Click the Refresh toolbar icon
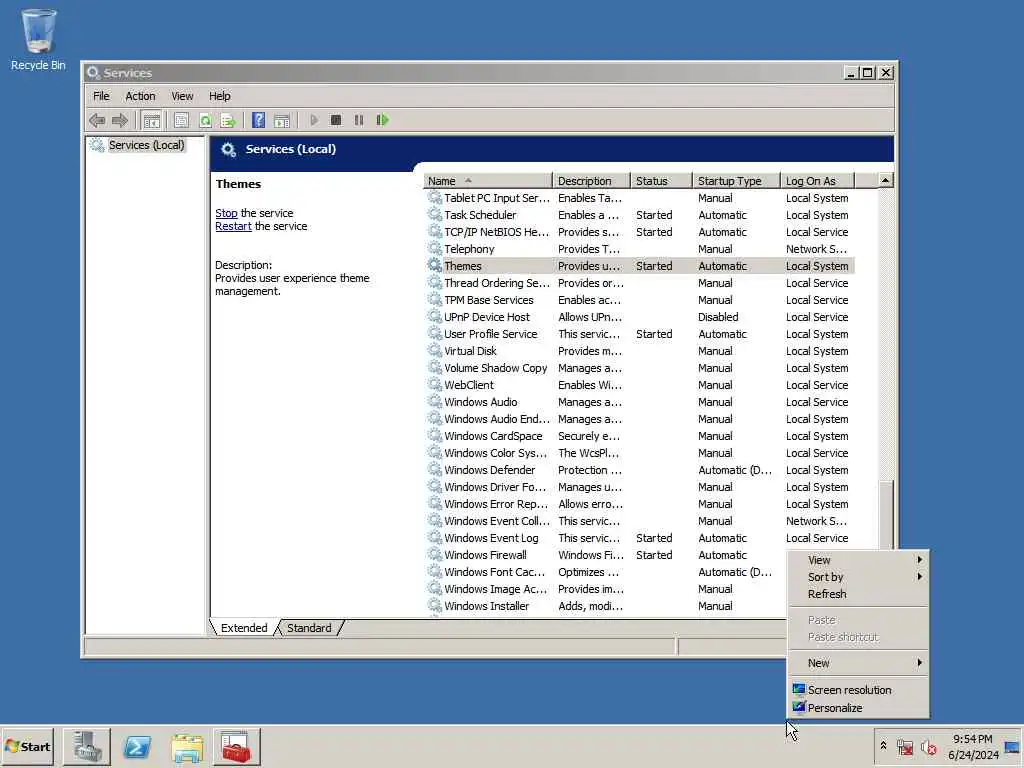 [205, 120]
